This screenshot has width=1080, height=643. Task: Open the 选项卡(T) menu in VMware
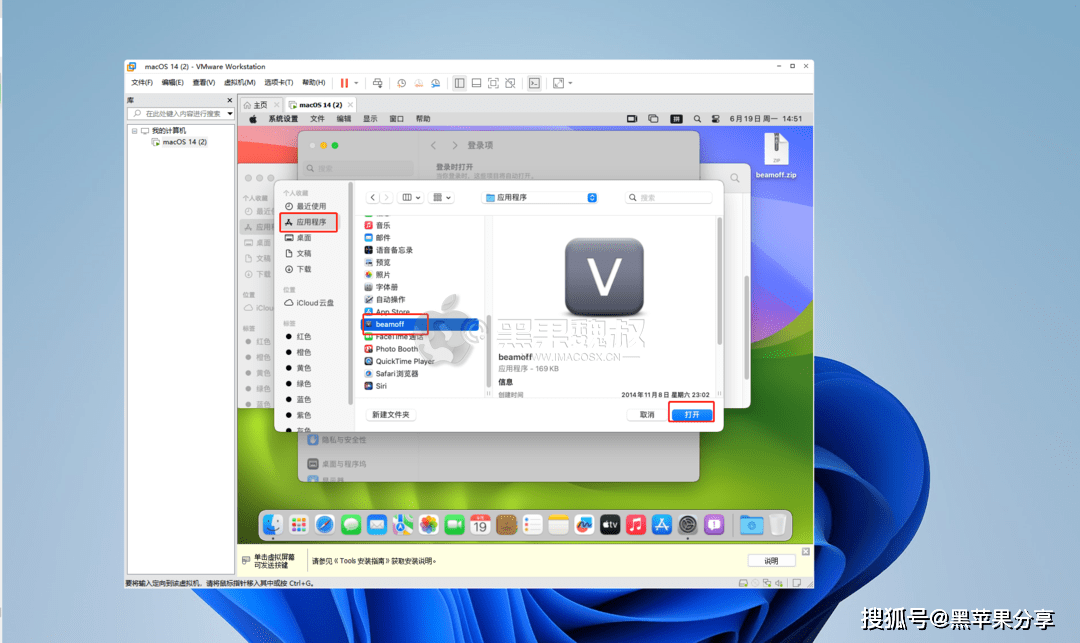tap(279, 83)
